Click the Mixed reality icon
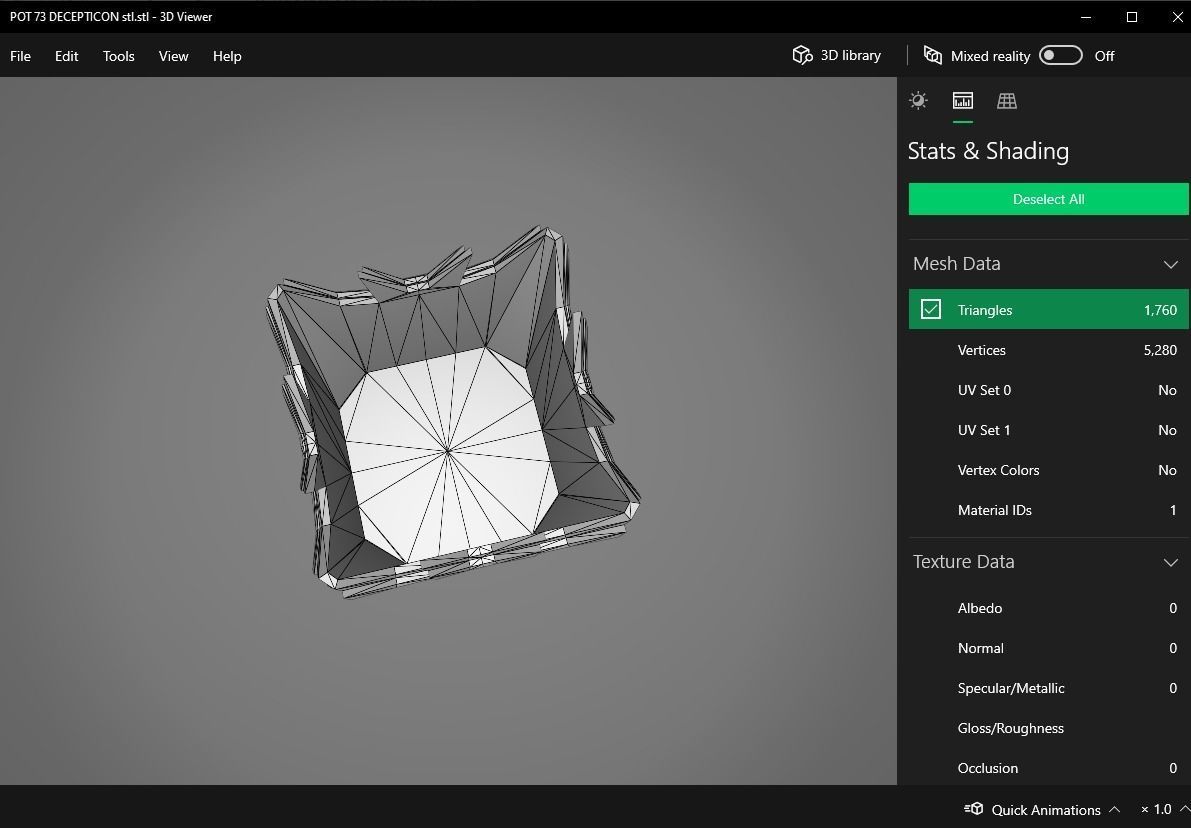This screenshot has height=828, width=1191. point(932,55)
